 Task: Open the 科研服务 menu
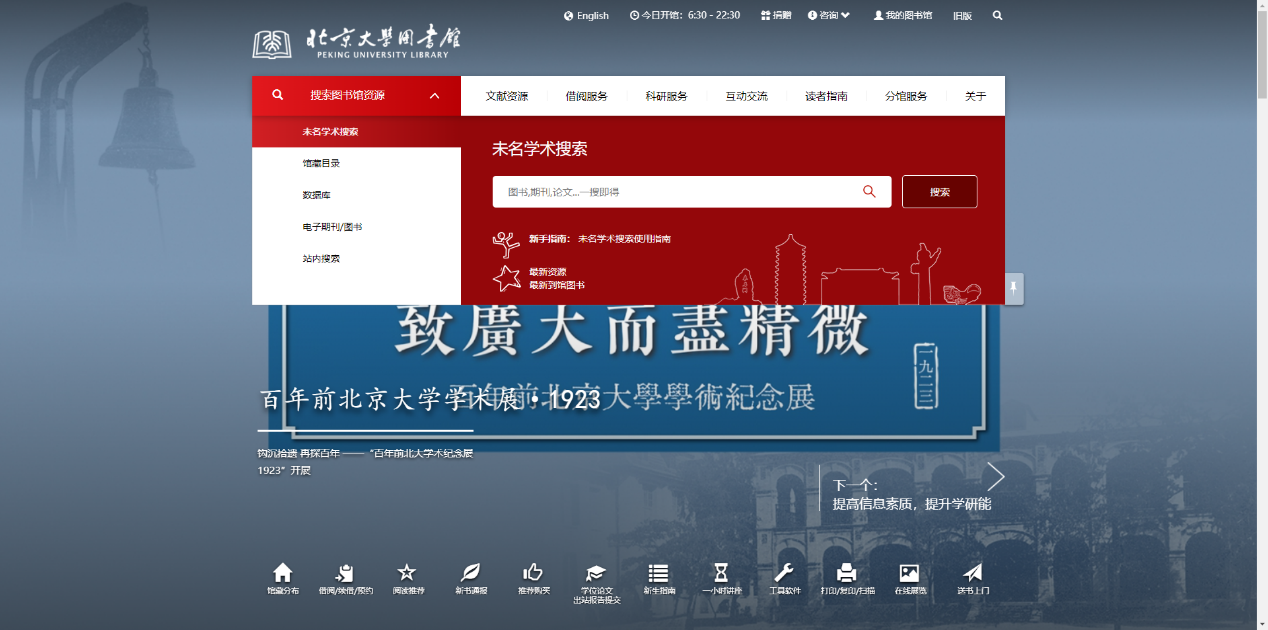(666, 96)
